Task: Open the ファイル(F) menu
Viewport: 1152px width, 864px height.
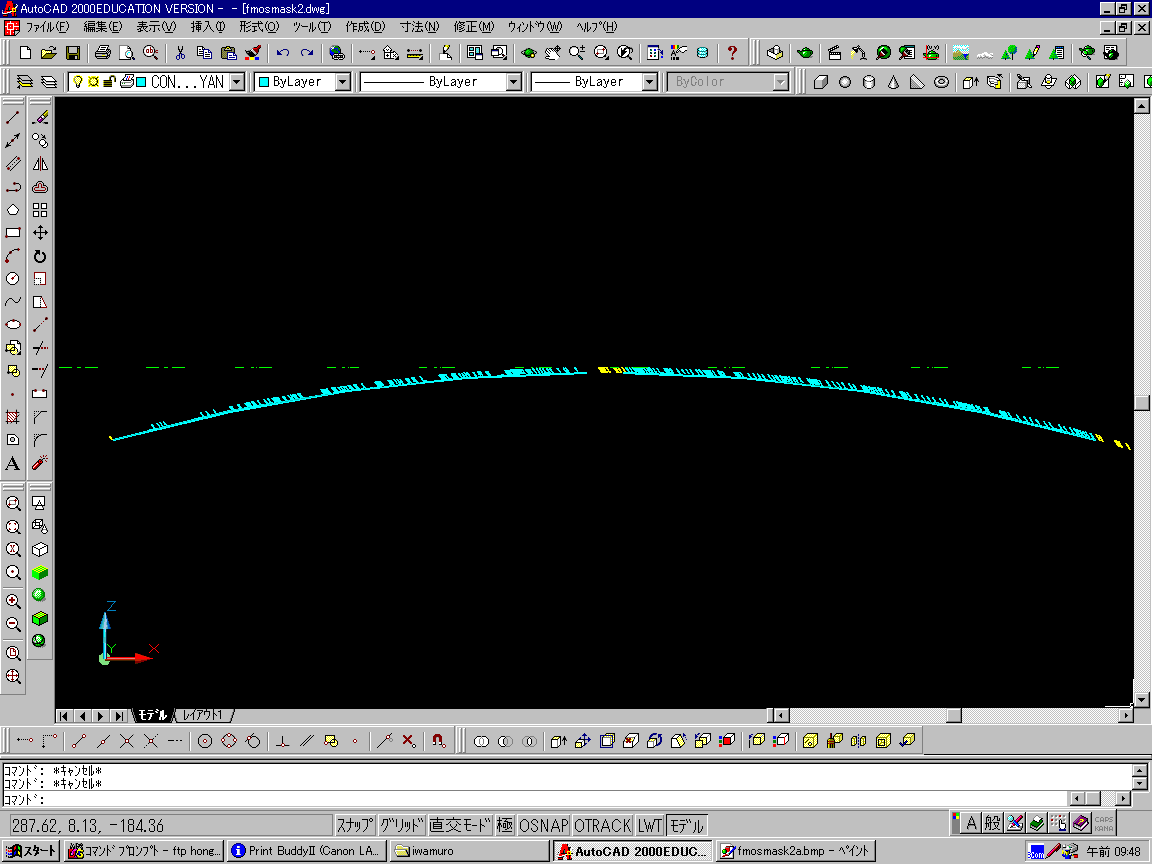Action: point(47,26)
